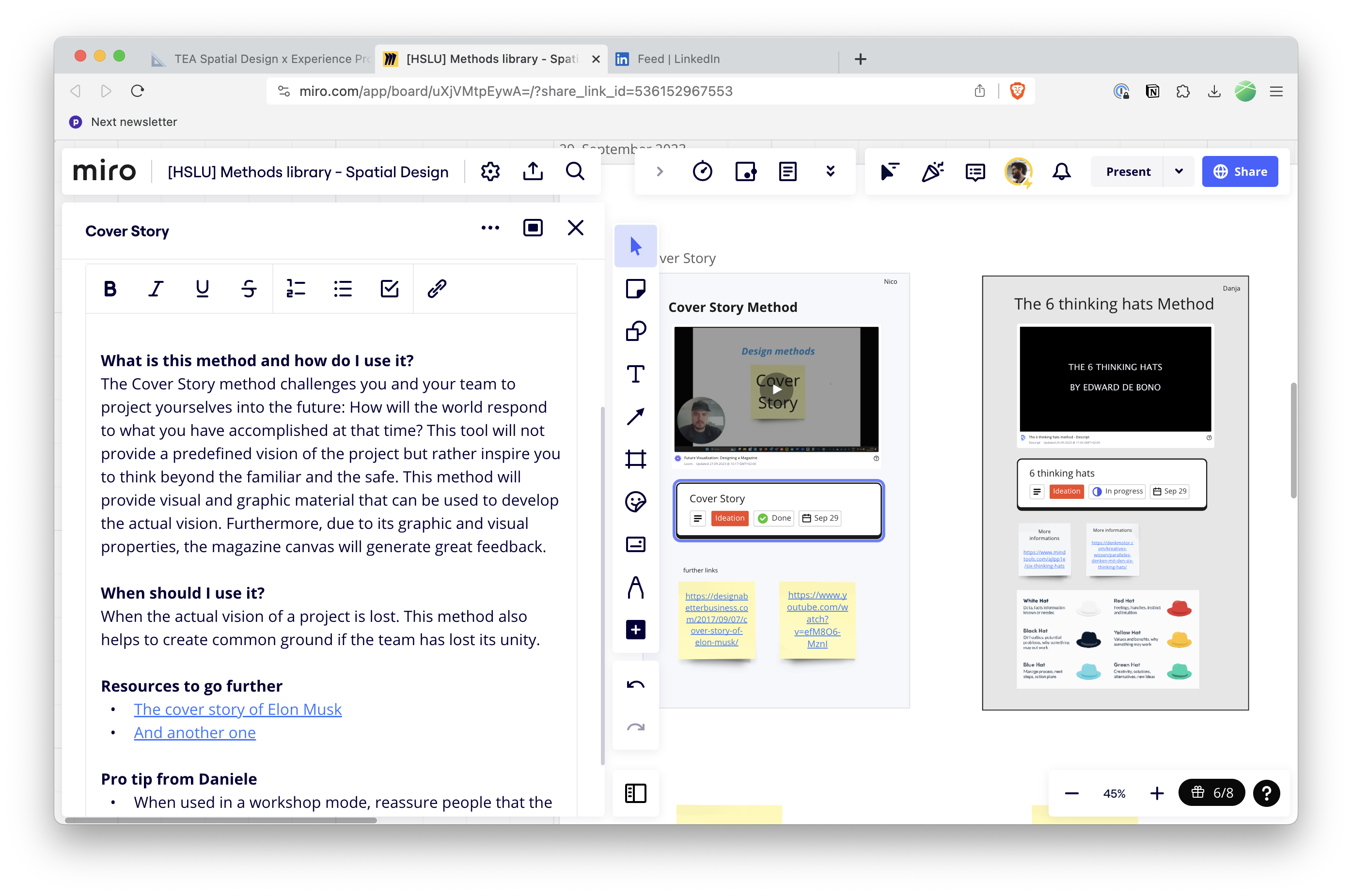This screenshot has height=896, width=1352.
Task: Expand more apps double chevron
Action: (830, 171)
